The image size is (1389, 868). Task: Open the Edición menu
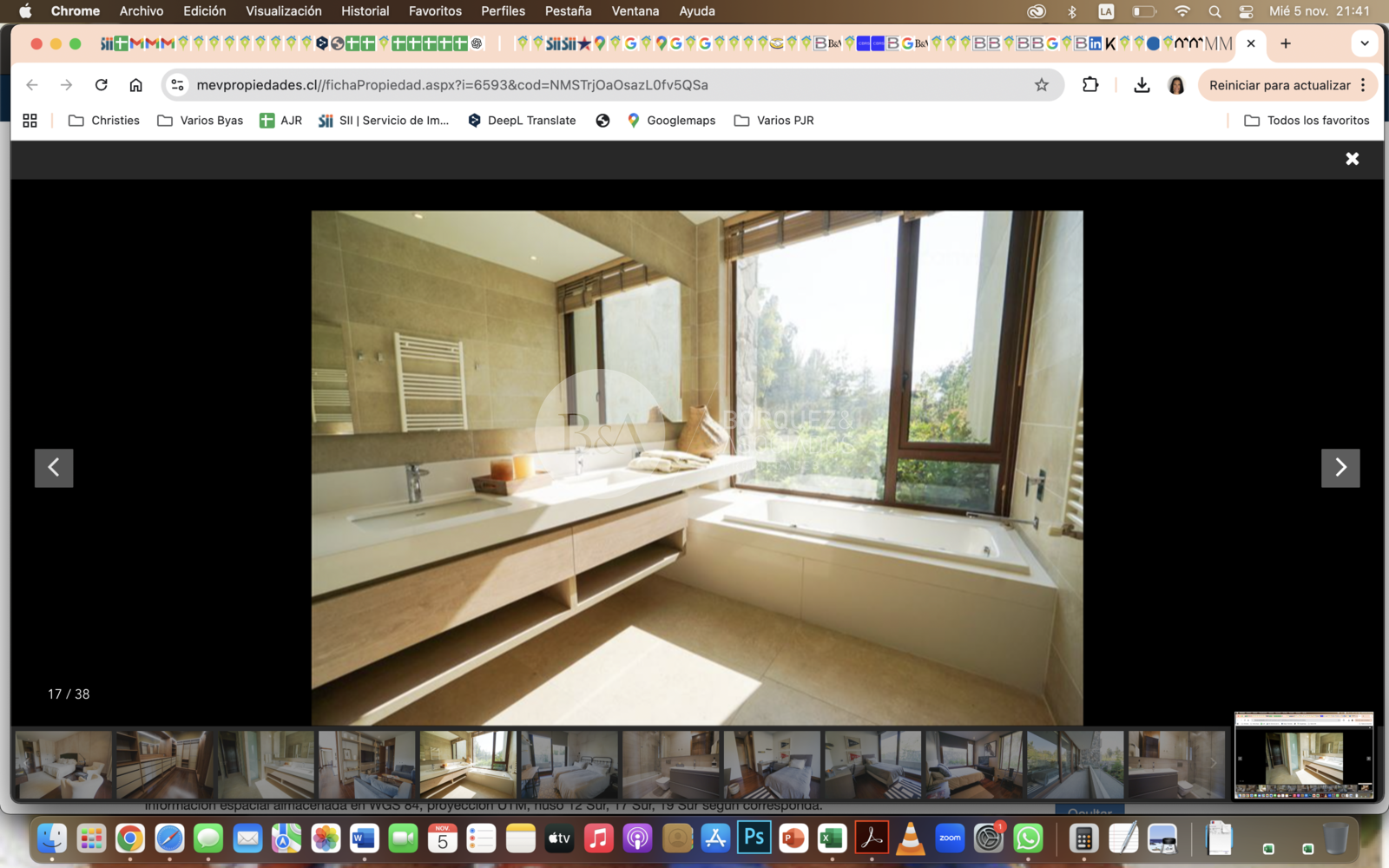click(x=205, y=11)
